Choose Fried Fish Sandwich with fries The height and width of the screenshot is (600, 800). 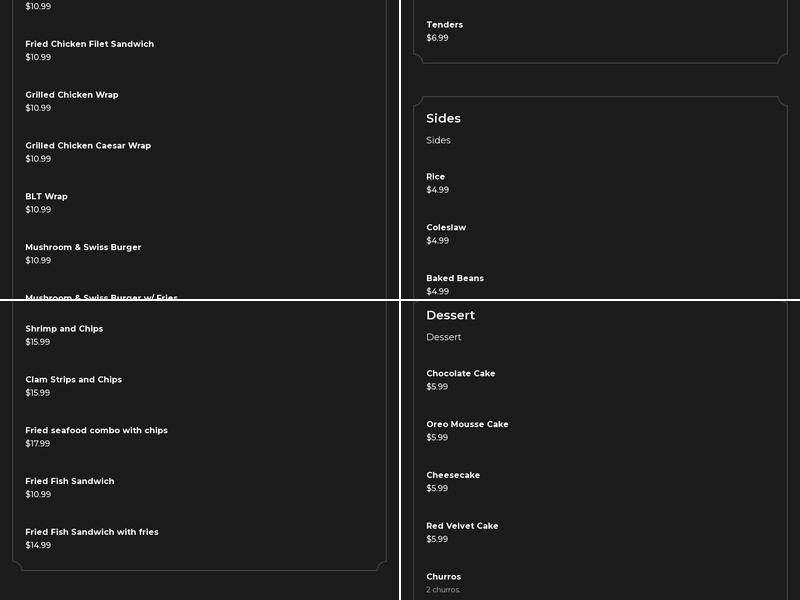click(92, 533)
